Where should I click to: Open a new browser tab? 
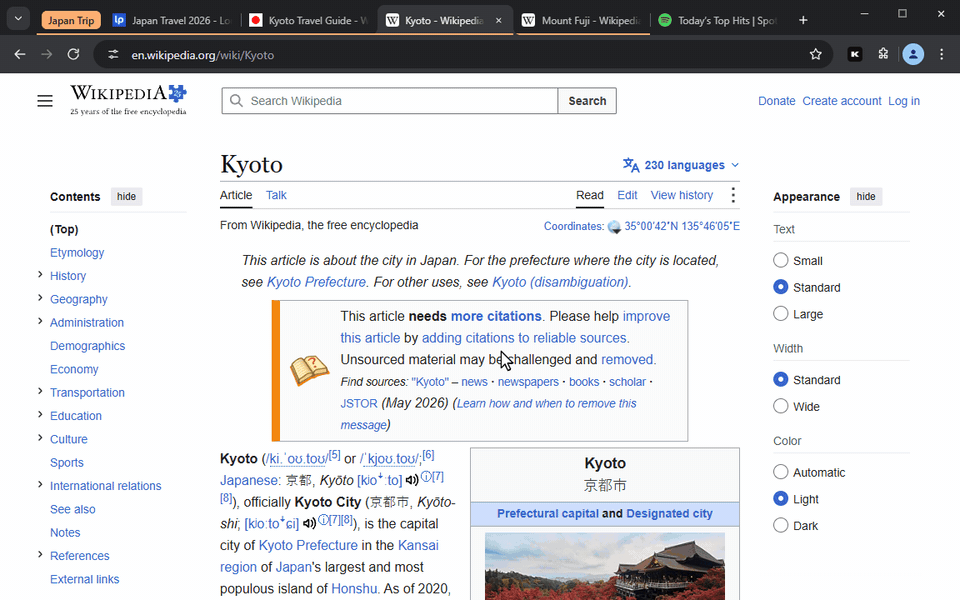click(x=803, y=20)
